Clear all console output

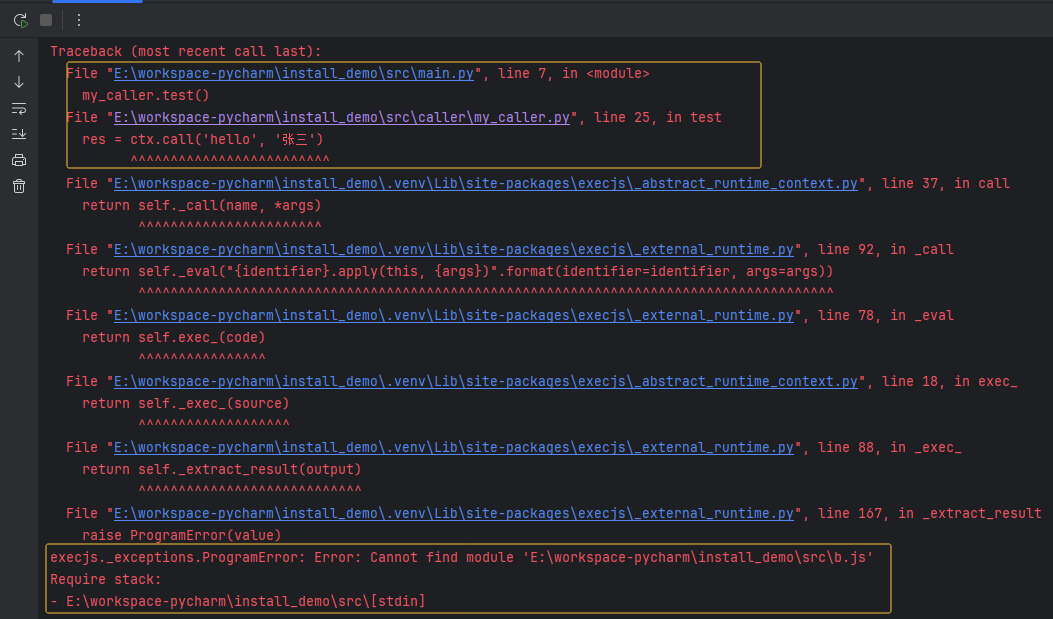click(x=18, y=185)
